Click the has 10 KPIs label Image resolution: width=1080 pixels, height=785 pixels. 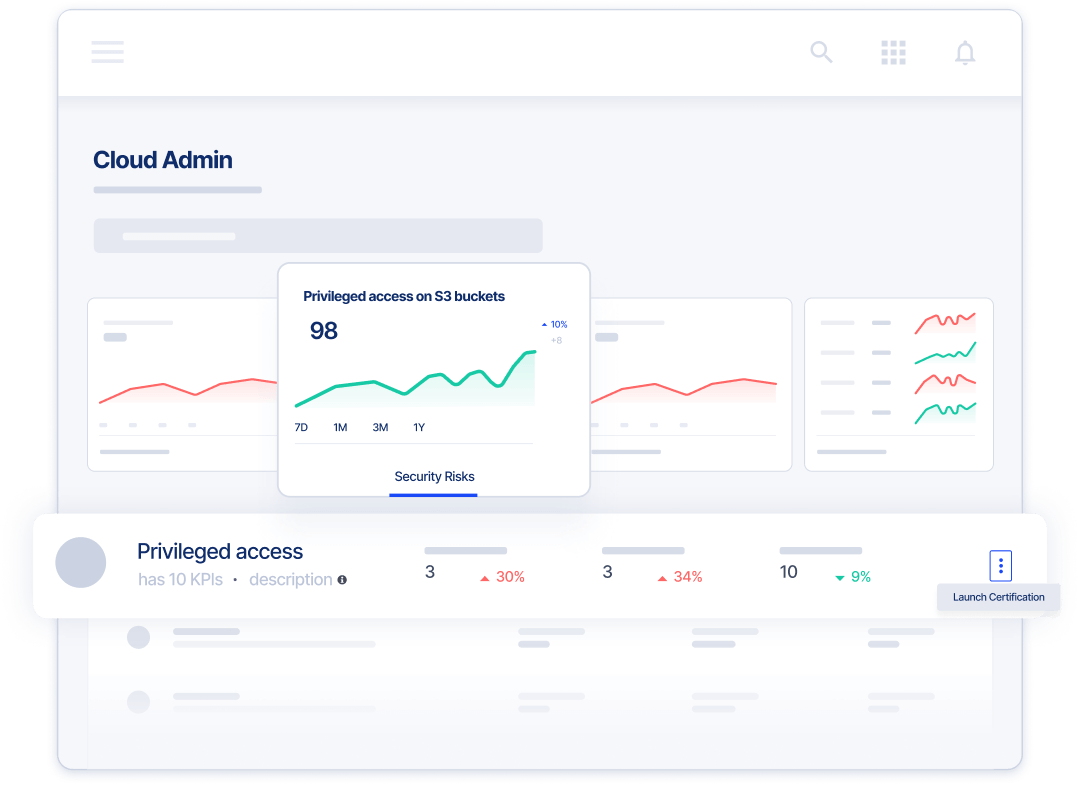(x=181, y=579)
